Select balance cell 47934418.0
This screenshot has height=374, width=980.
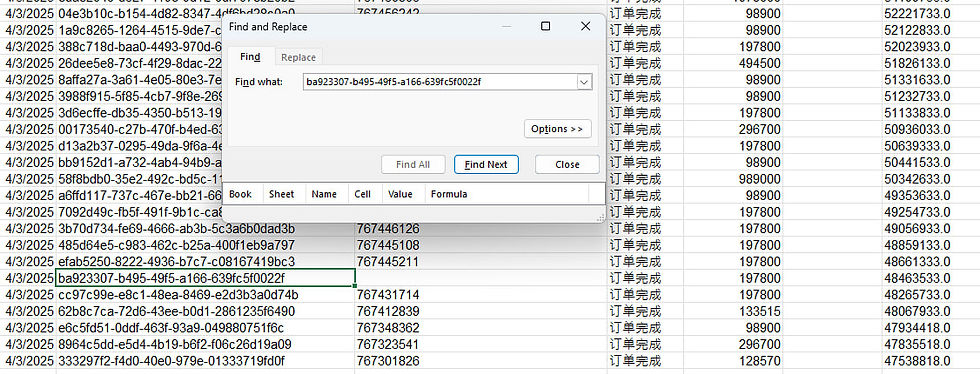(931, 328)
